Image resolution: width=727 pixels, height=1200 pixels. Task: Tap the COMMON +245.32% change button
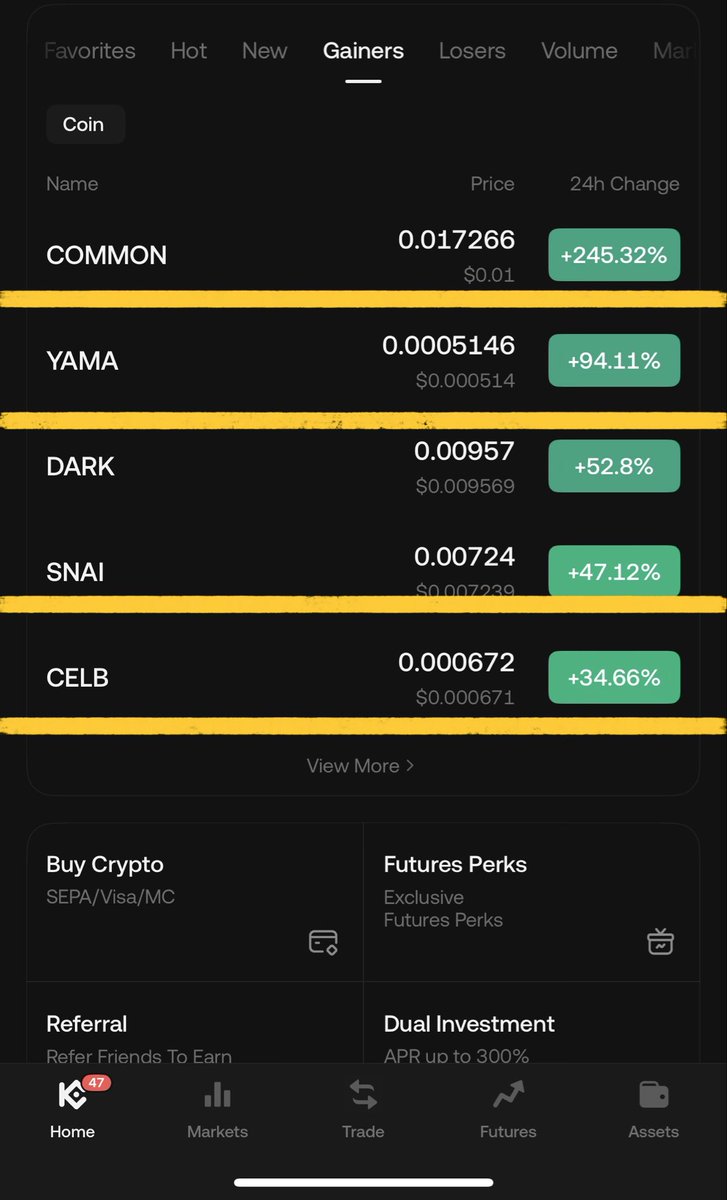click(x=614, y=255)
